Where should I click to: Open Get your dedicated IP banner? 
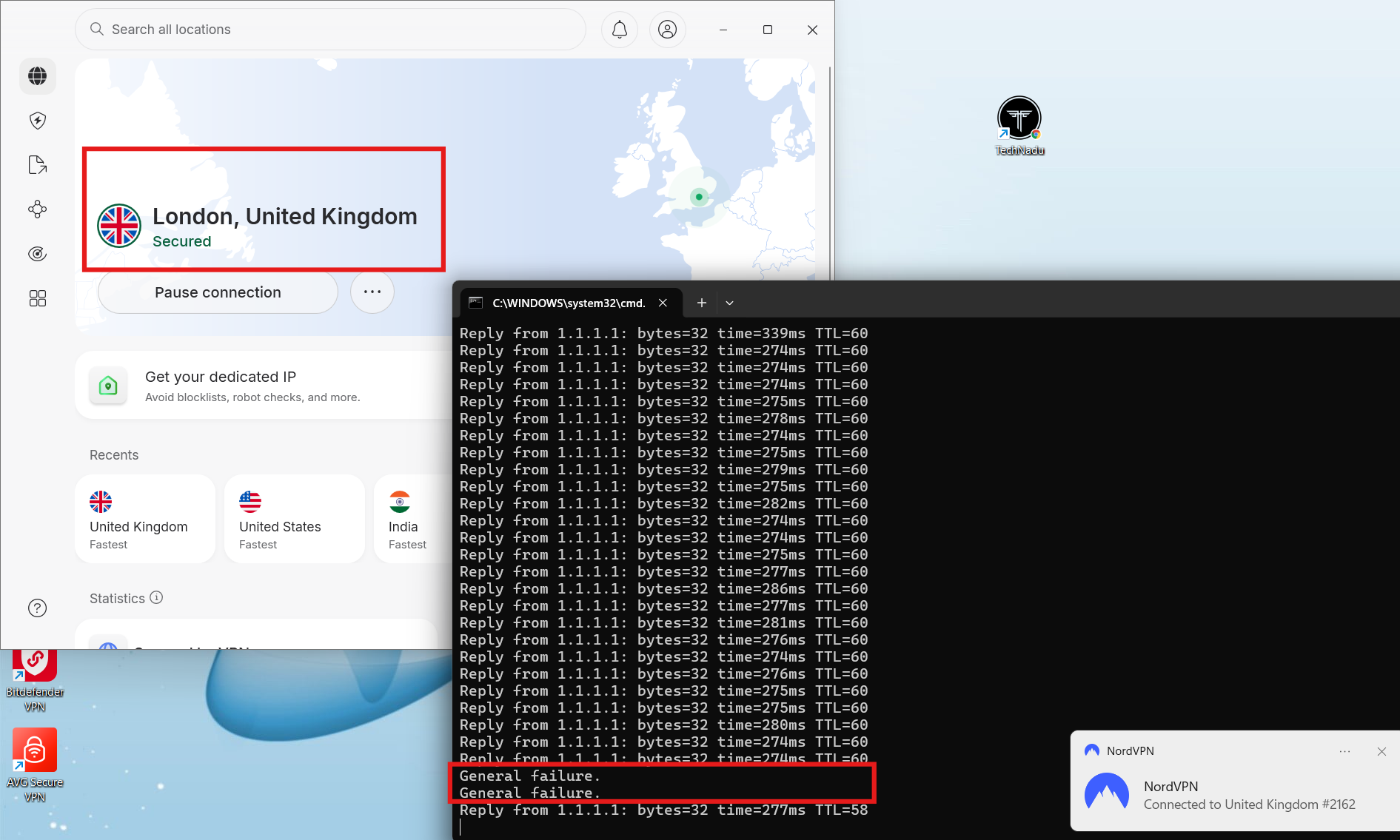pyautogui.click(x=264, y=386)
